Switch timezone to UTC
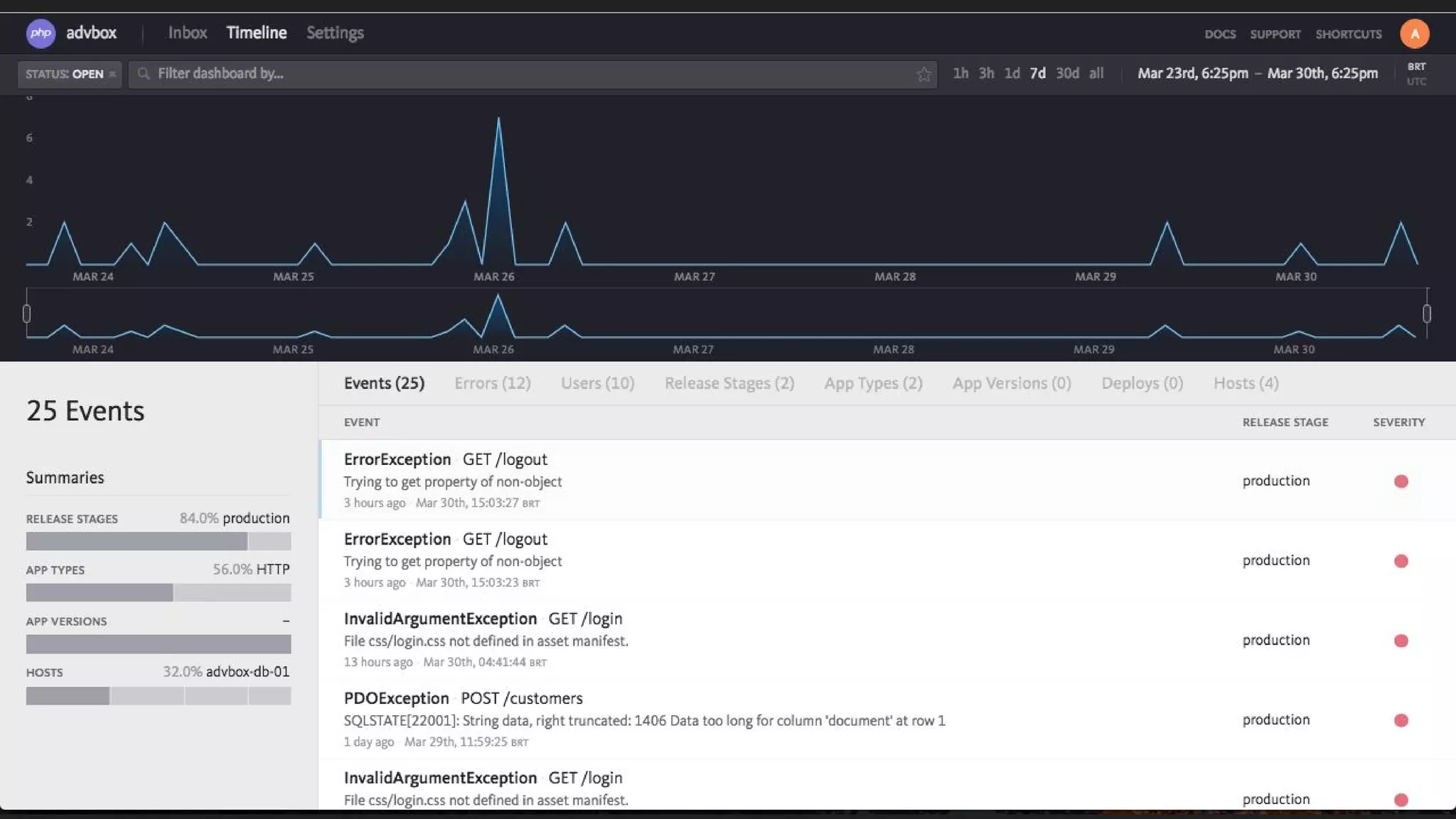Viewport: 1456px width, 819px height. click(1416, 81)
